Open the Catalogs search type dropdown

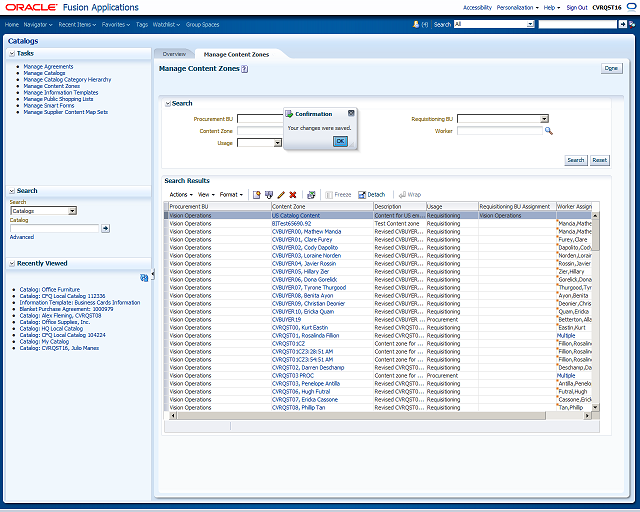pos(72,211)
